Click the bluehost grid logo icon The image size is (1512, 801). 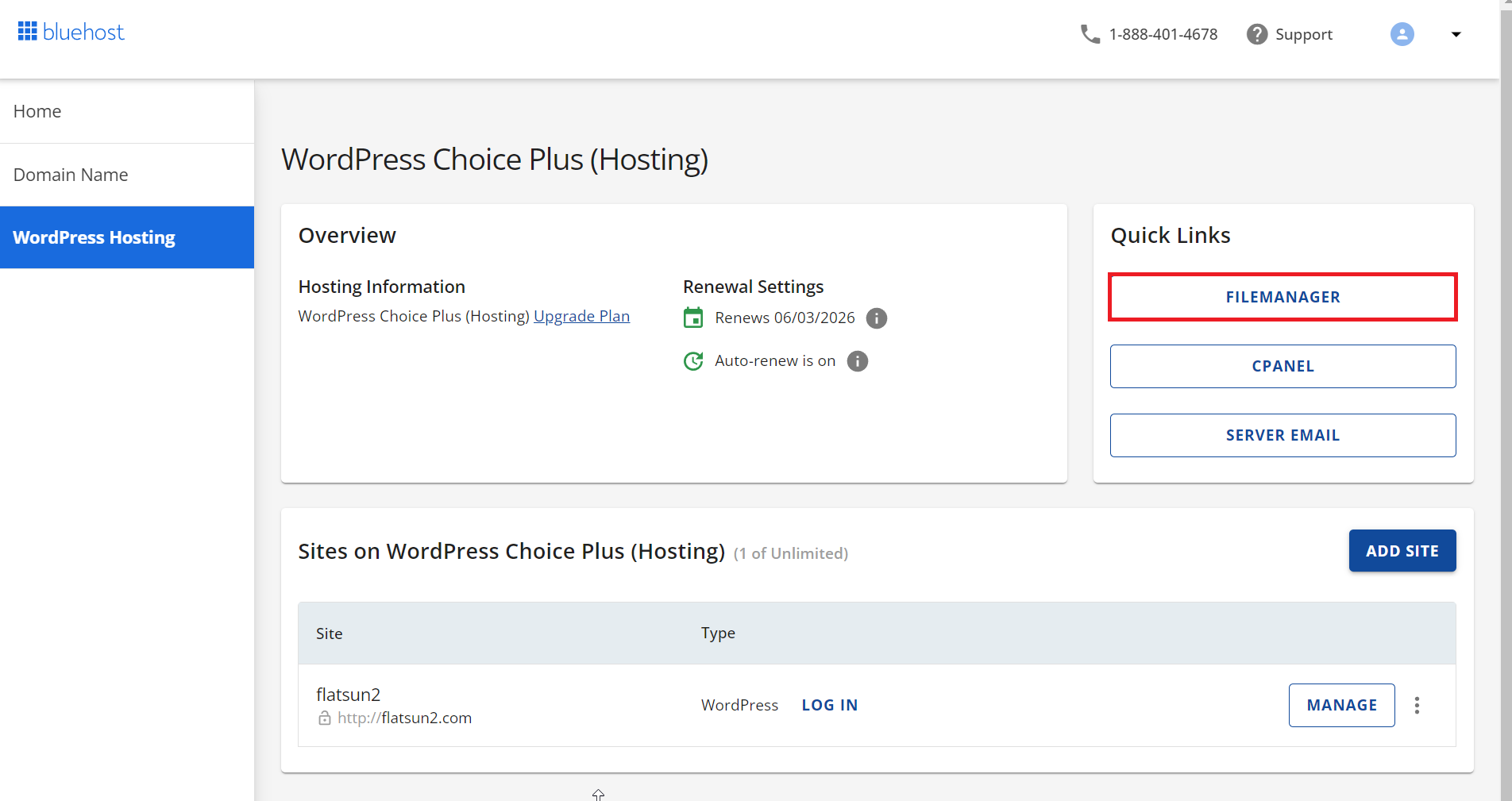click(x=28, y=32)
